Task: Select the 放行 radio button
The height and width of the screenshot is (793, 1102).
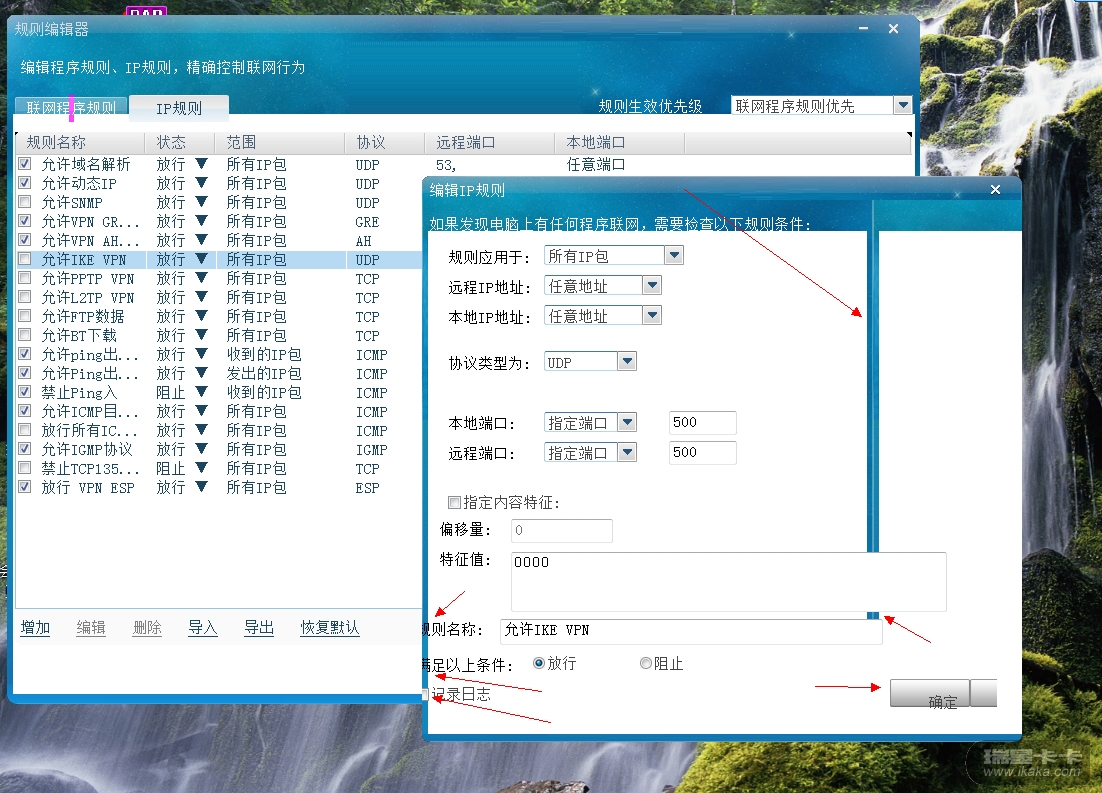Action: click(539, 663)
